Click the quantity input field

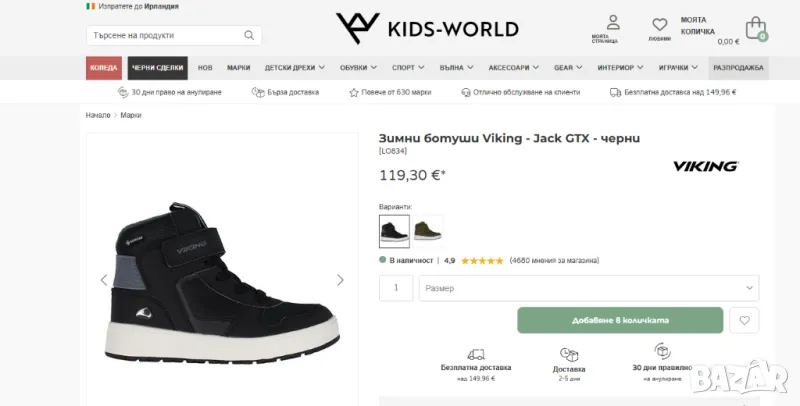pos(396,288)
